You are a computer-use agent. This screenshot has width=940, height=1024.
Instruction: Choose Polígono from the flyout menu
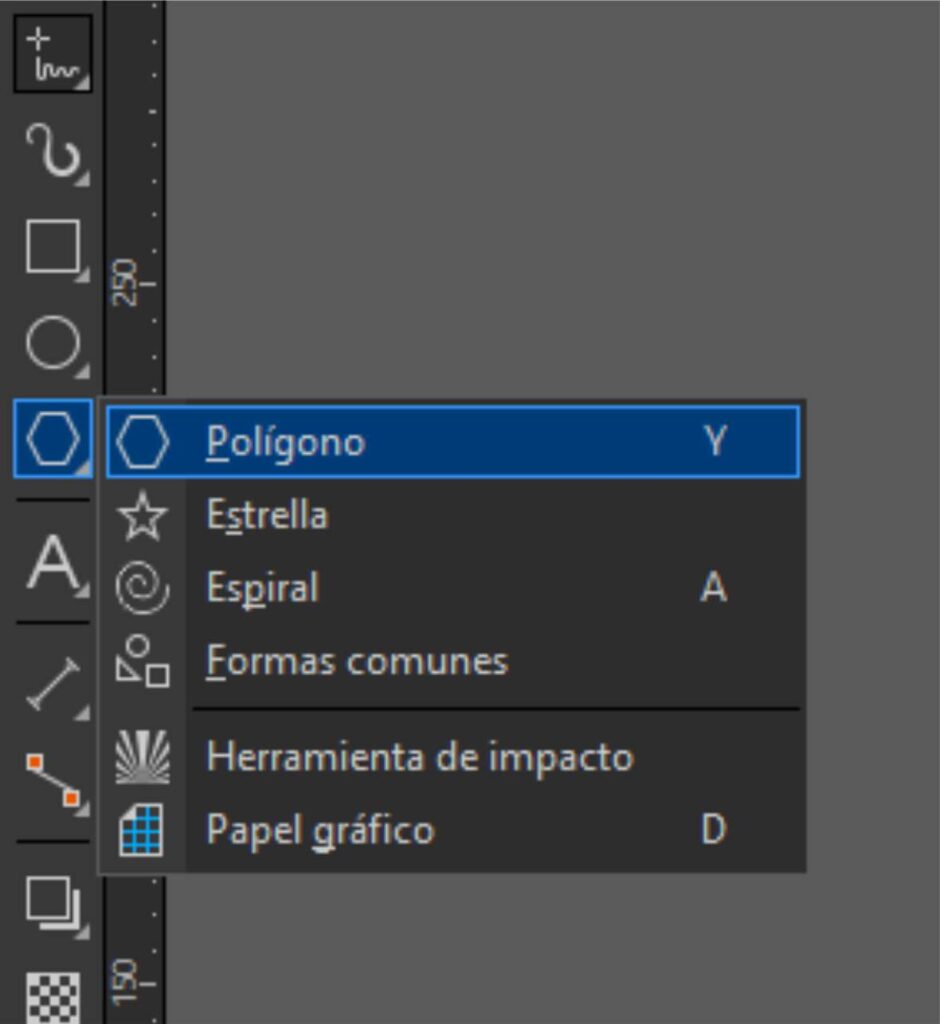pos(285,442)
